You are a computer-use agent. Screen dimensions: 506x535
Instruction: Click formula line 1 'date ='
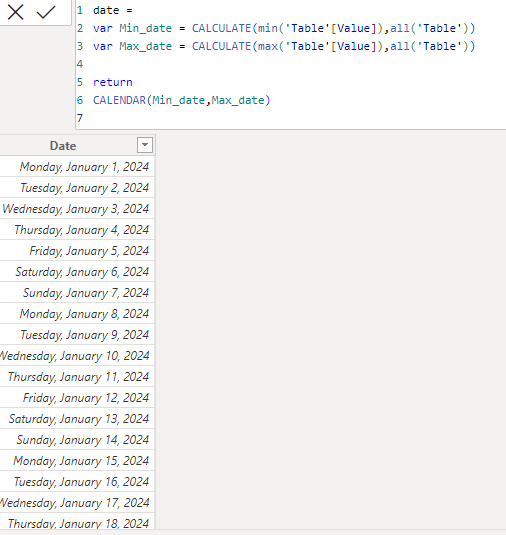coord(113,10)
